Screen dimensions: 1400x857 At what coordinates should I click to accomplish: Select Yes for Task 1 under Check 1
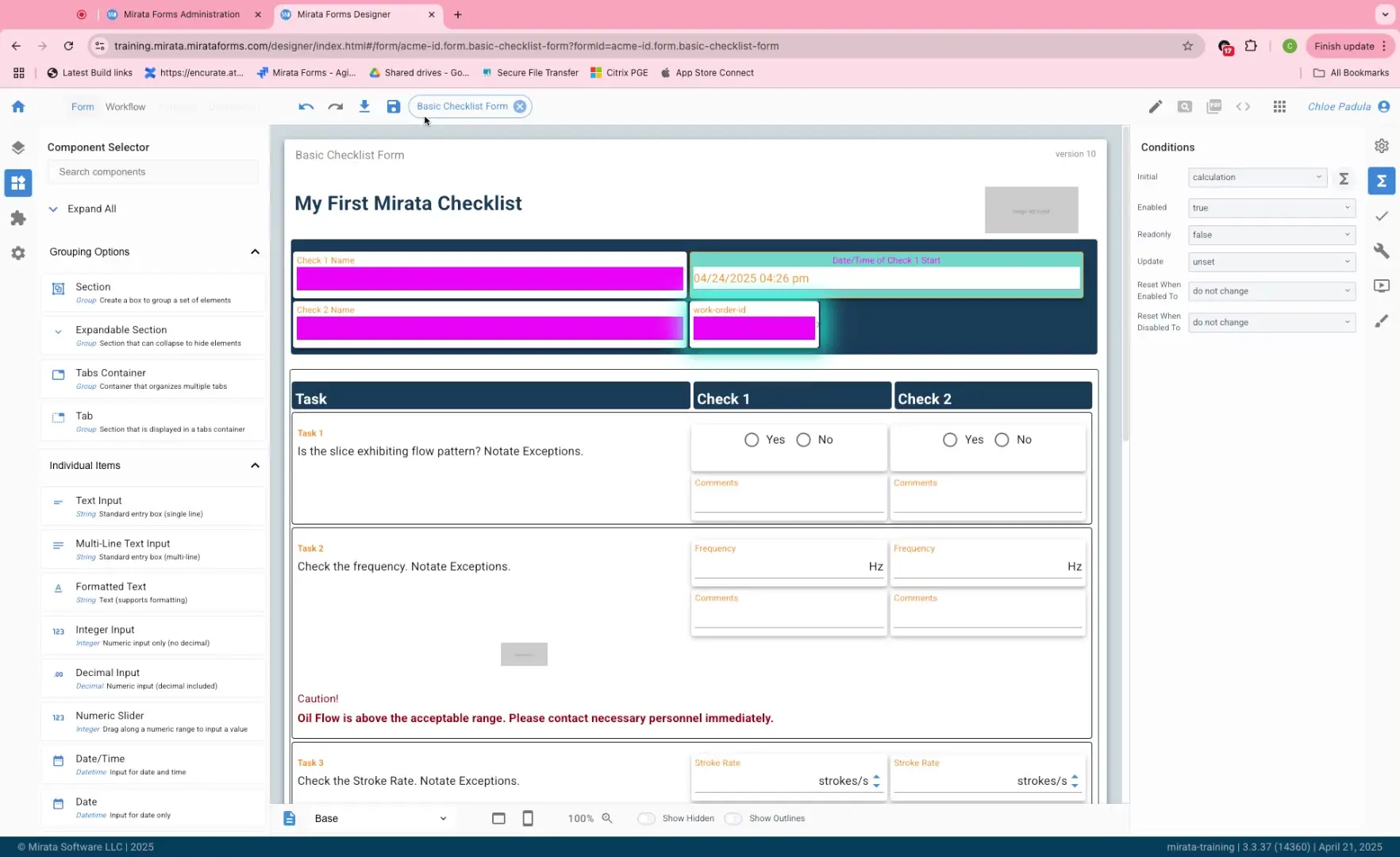coord(752,440)
